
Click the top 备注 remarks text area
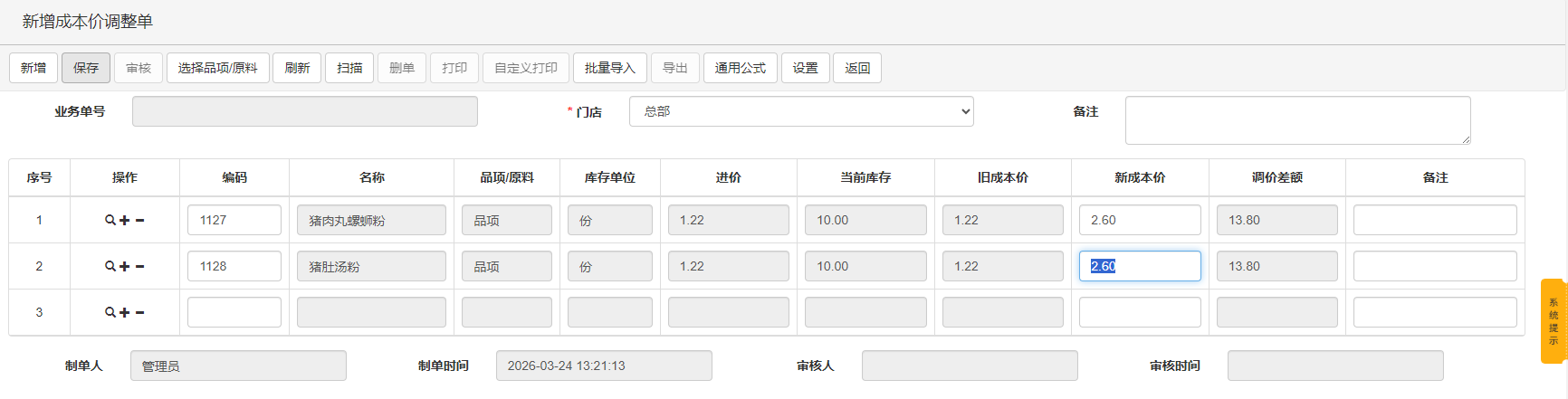click(x=1296, y=119)
